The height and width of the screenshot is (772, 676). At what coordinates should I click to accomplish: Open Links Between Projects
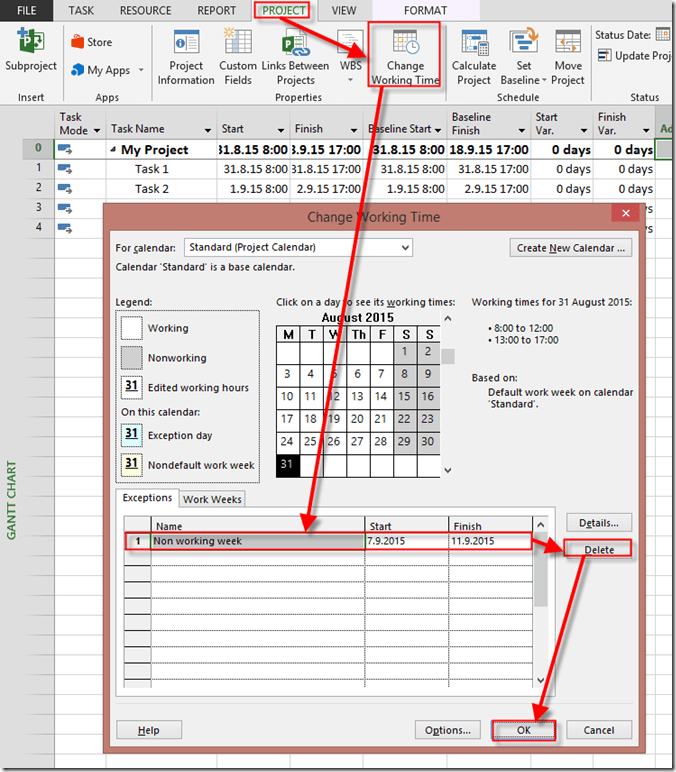[295, 45]
